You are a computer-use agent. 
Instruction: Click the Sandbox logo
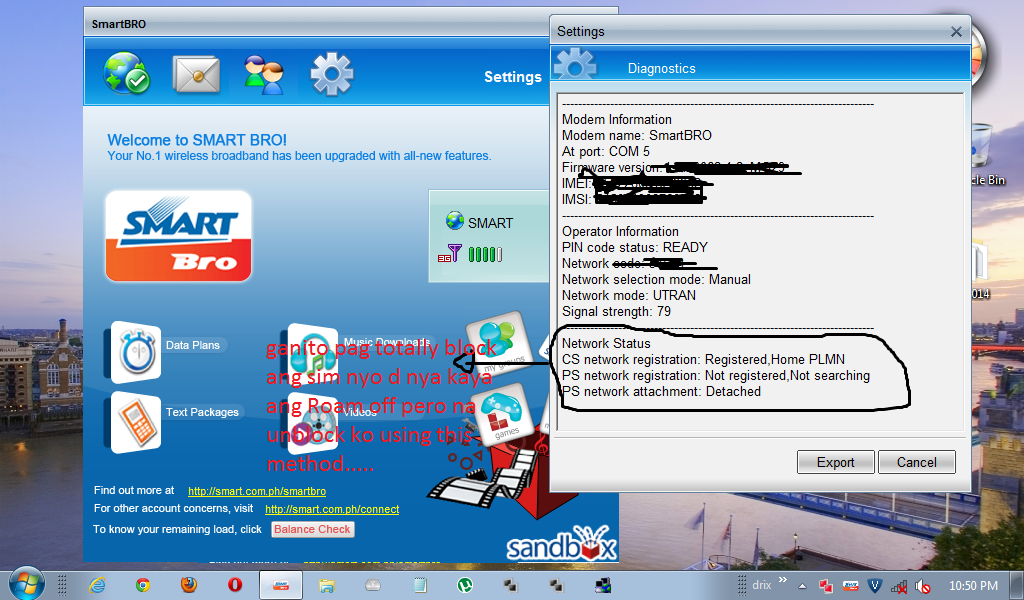pos(560,545)
